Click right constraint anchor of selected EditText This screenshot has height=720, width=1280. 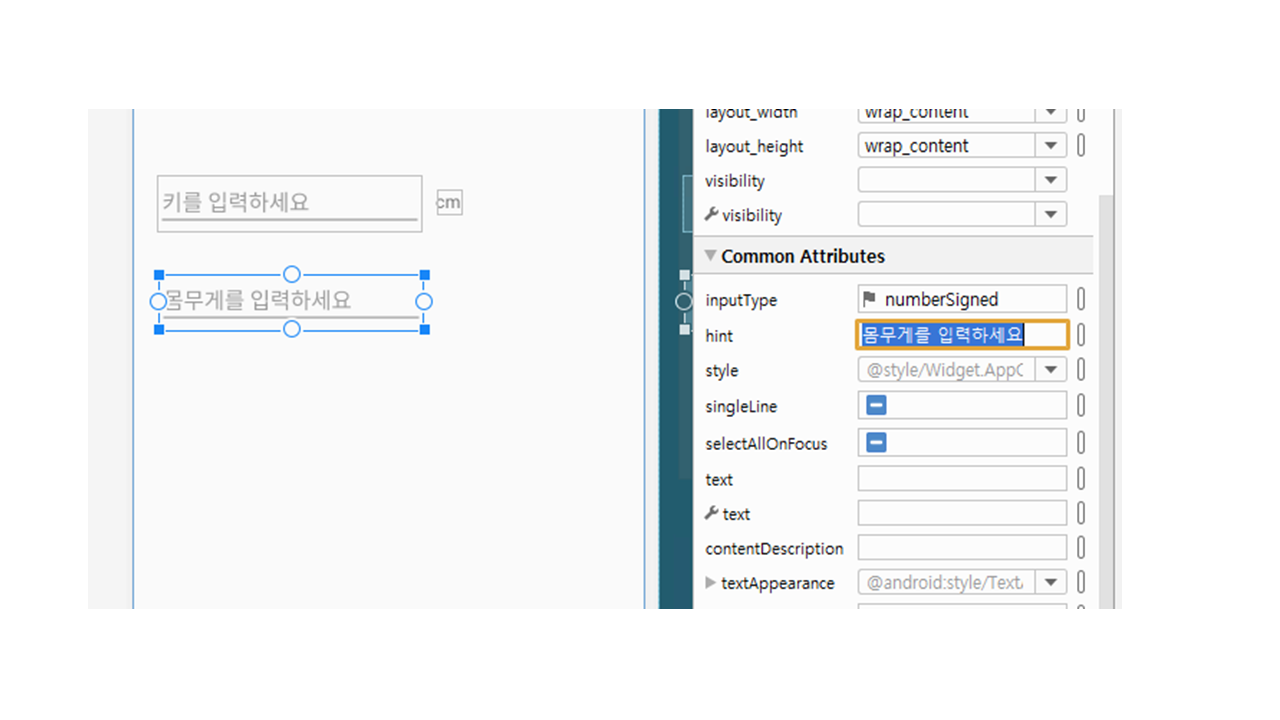tap(423, 301)
